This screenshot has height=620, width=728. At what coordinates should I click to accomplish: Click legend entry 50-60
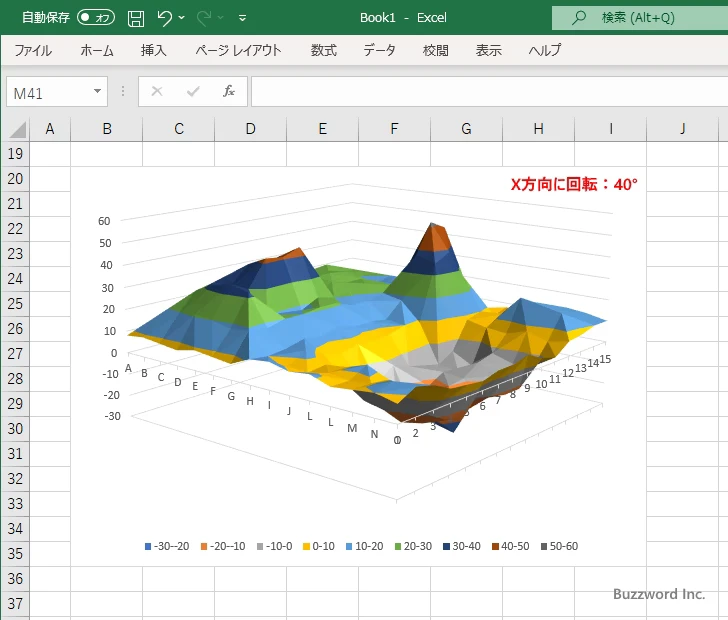[x=559, y=546]
